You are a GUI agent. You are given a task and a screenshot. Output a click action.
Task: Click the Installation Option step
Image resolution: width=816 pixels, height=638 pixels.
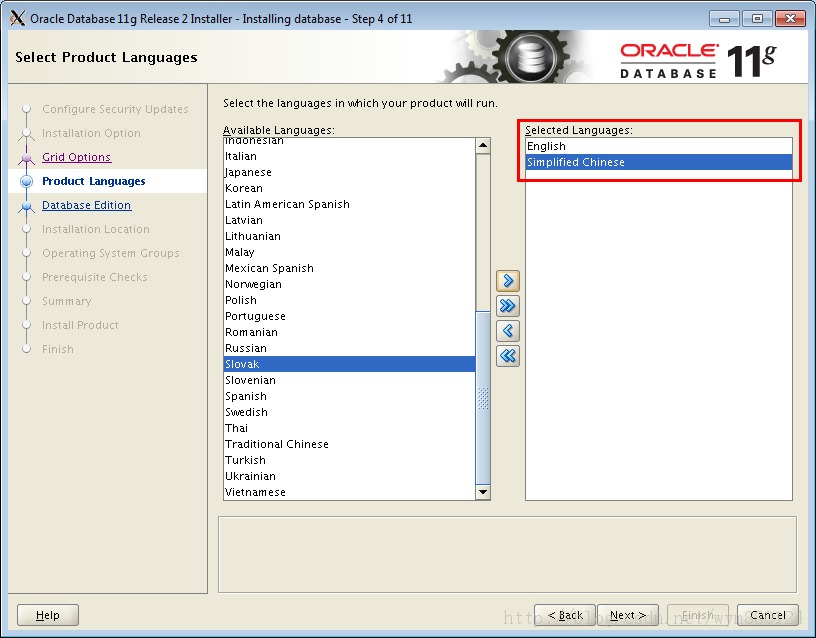tap(91, 133)
